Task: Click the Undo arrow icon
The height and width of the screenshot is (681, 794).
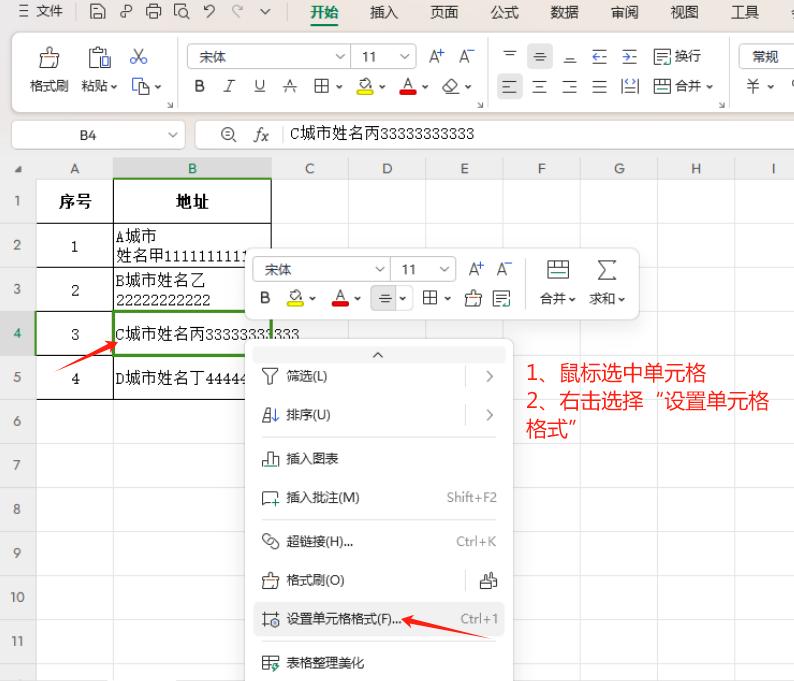Action: click(209, 11)
